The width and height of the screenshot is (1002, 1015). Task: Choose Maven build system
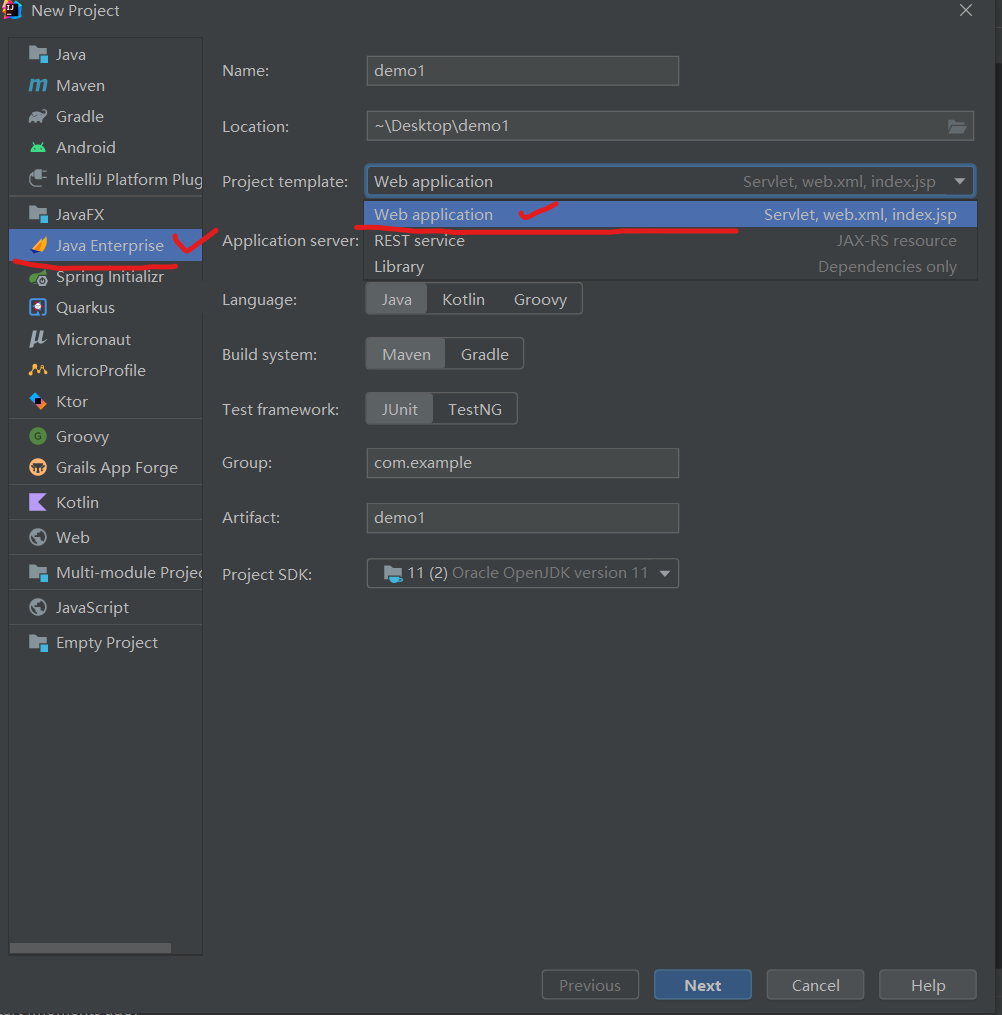click(406, 355)
